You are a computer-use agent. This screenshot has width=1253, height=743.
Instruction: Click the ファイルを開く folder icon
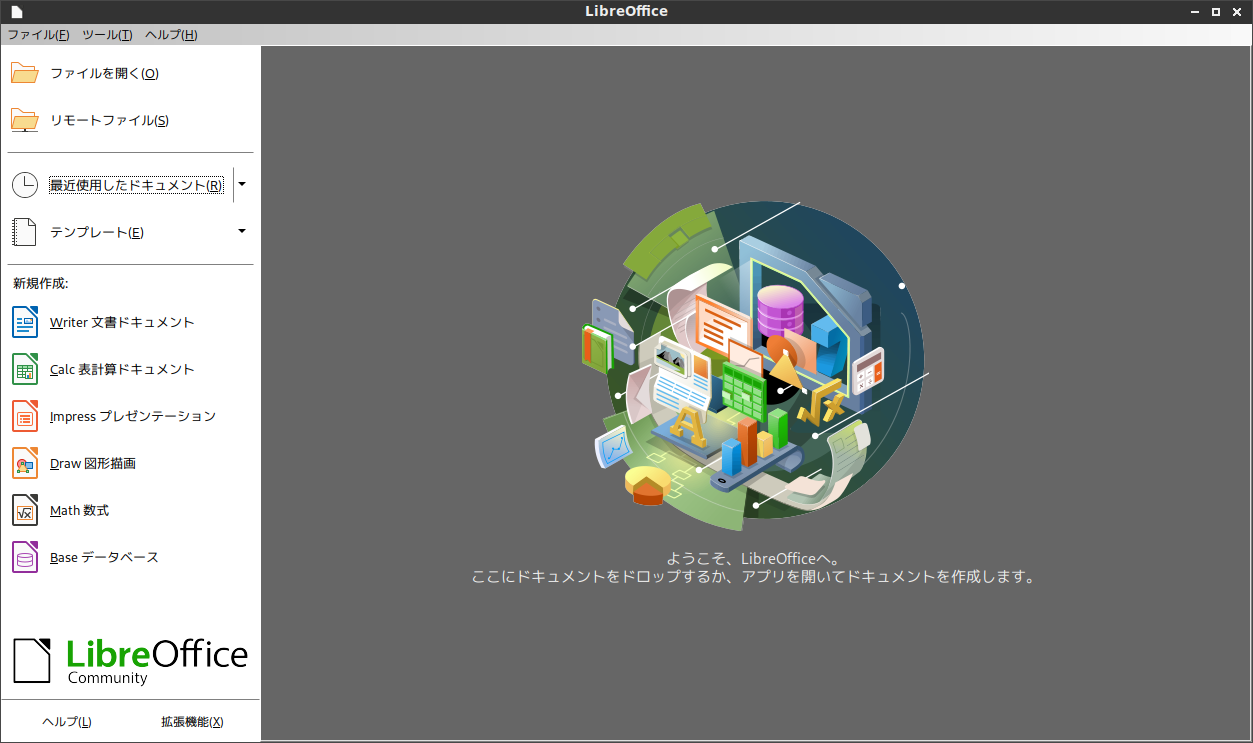[x=25, y=73]
